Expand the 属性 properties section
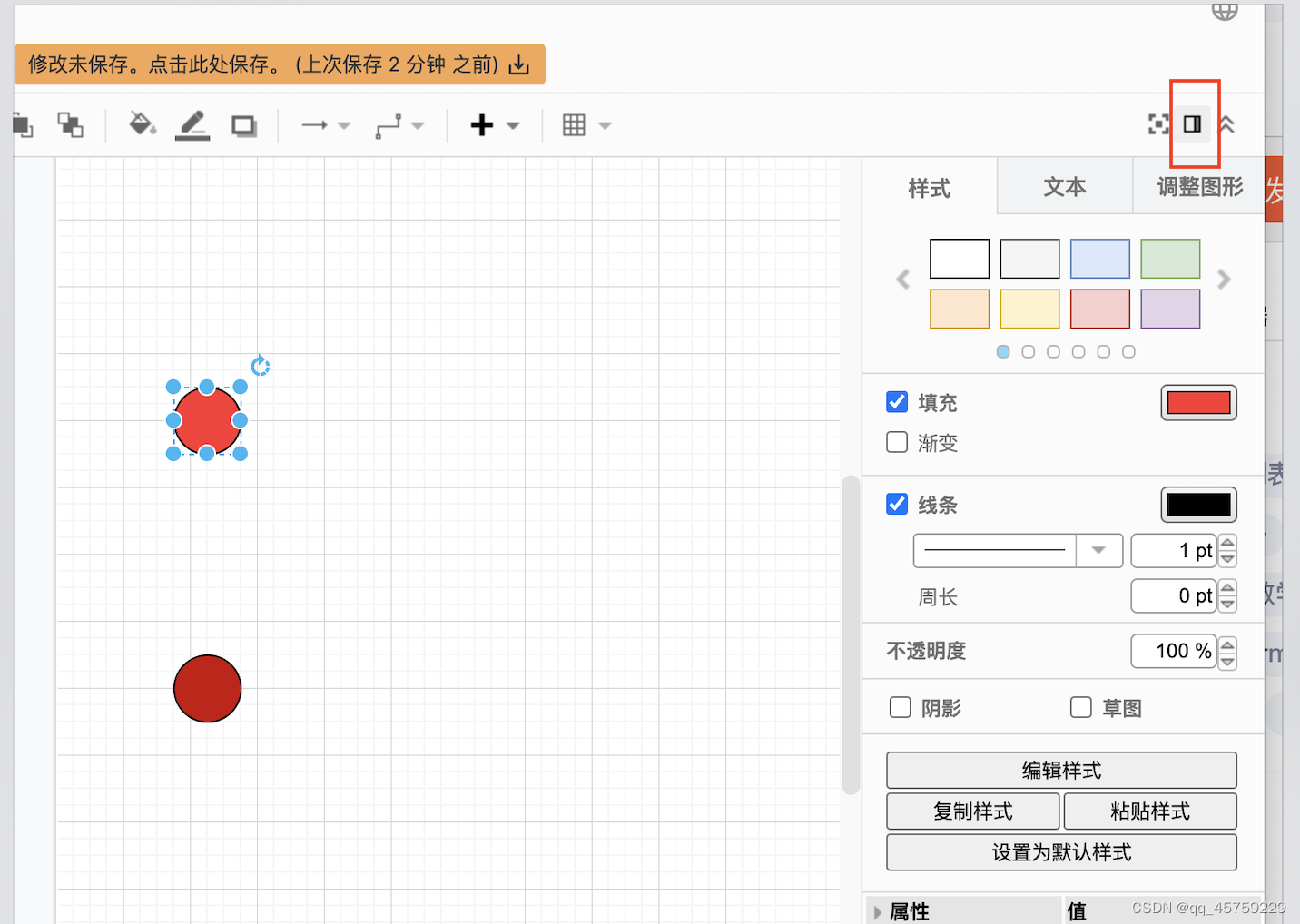Viewport: 1300px width, 924px height. [x=877, y=911]
